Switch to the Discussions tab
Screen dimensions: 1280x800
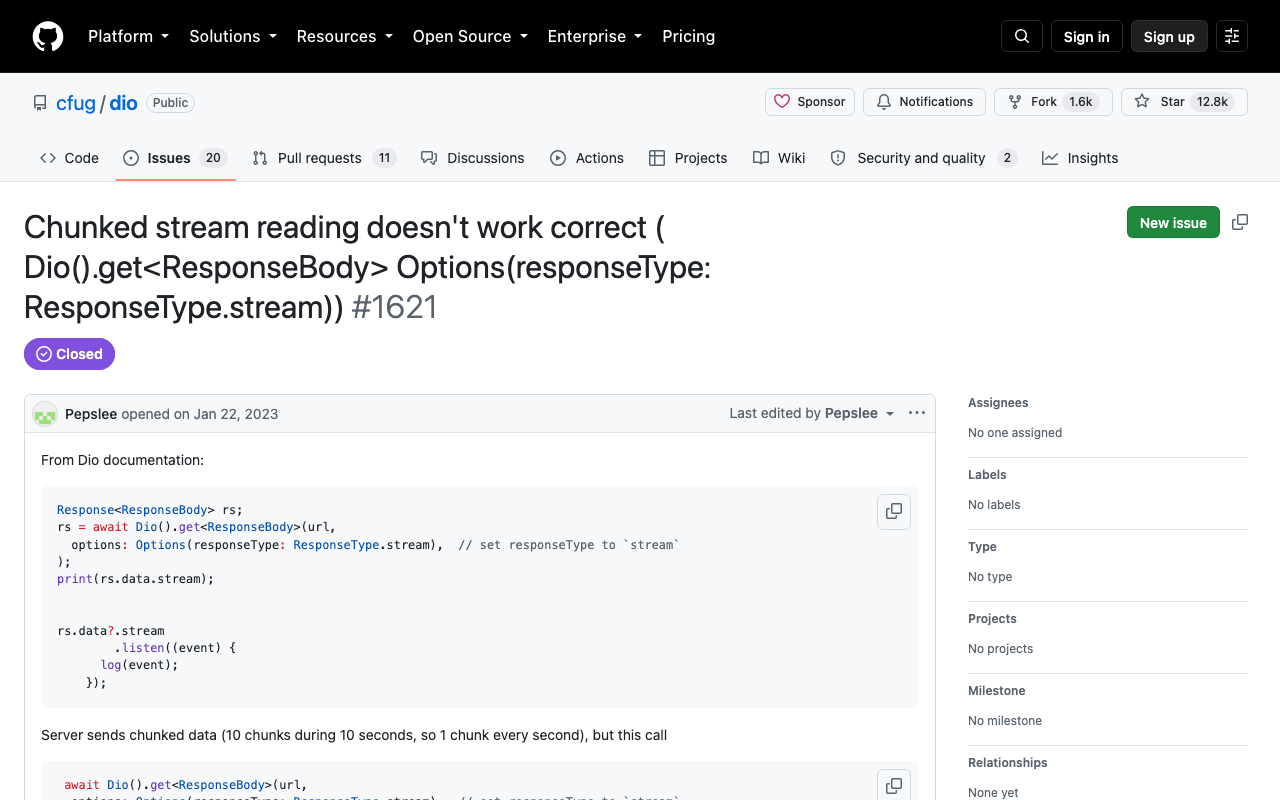472,158
